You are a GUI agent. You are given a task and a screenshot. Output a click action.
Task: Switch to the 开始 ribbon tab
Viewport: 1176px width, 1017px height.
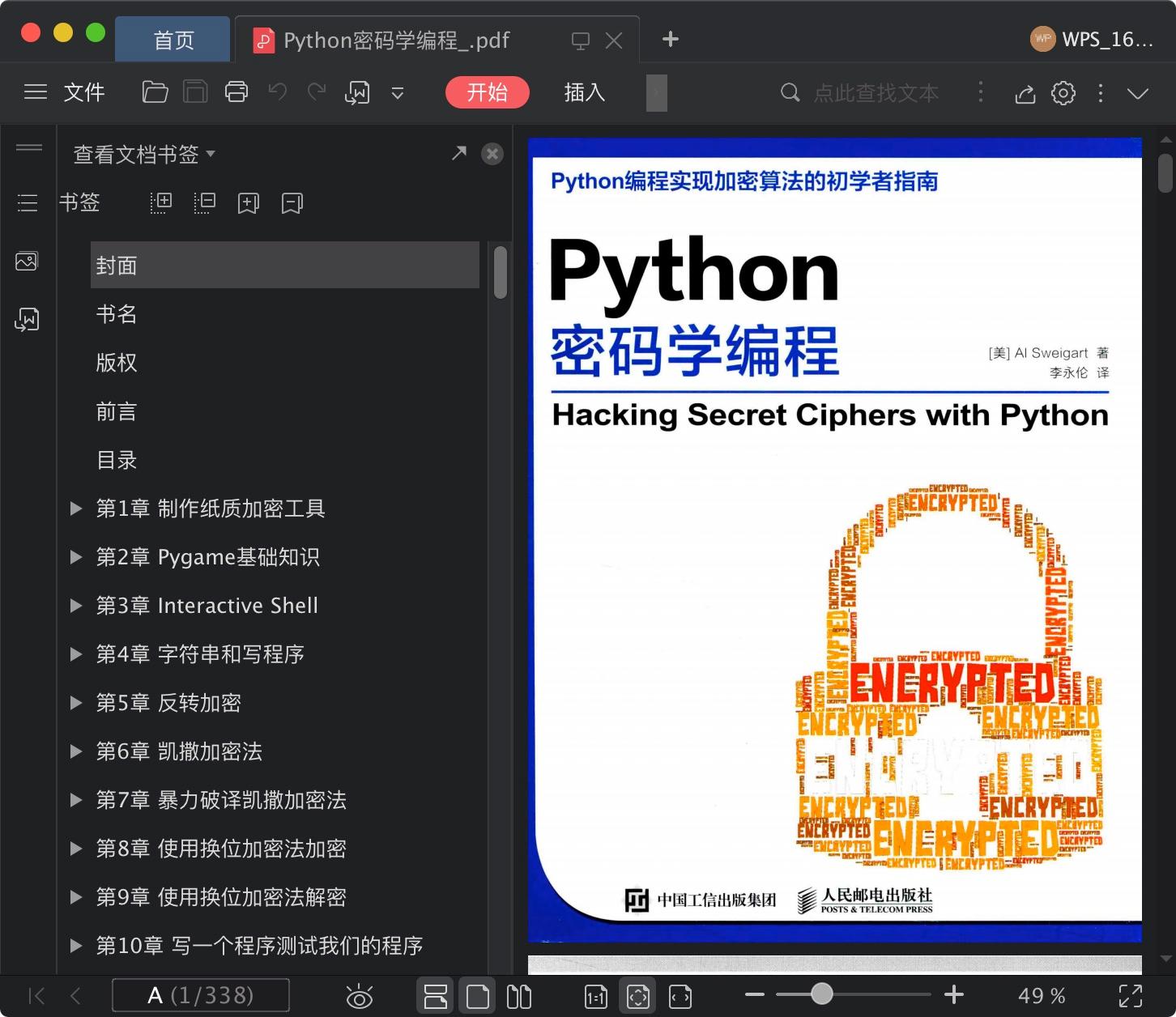[x=488, y=92]
